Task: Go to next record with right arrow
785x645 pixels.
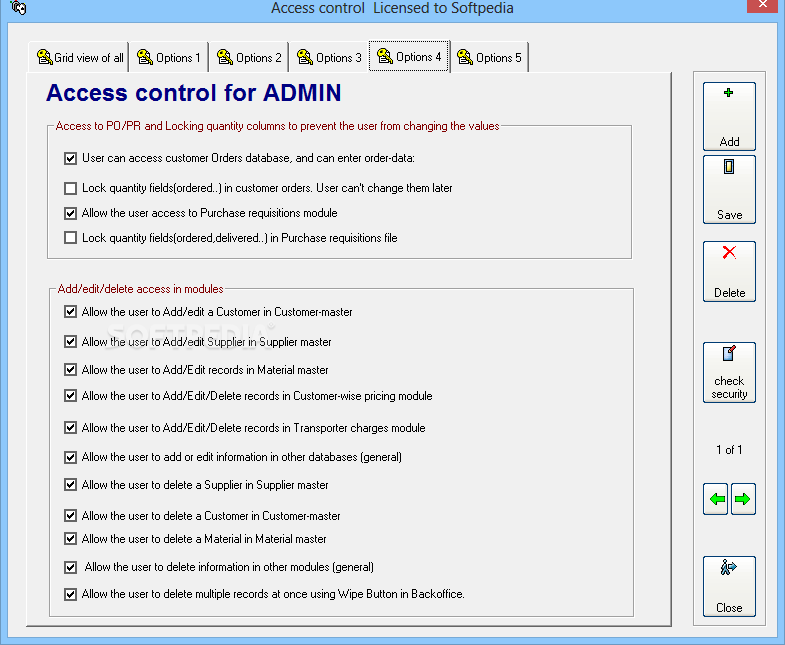Action: point(743,499)
